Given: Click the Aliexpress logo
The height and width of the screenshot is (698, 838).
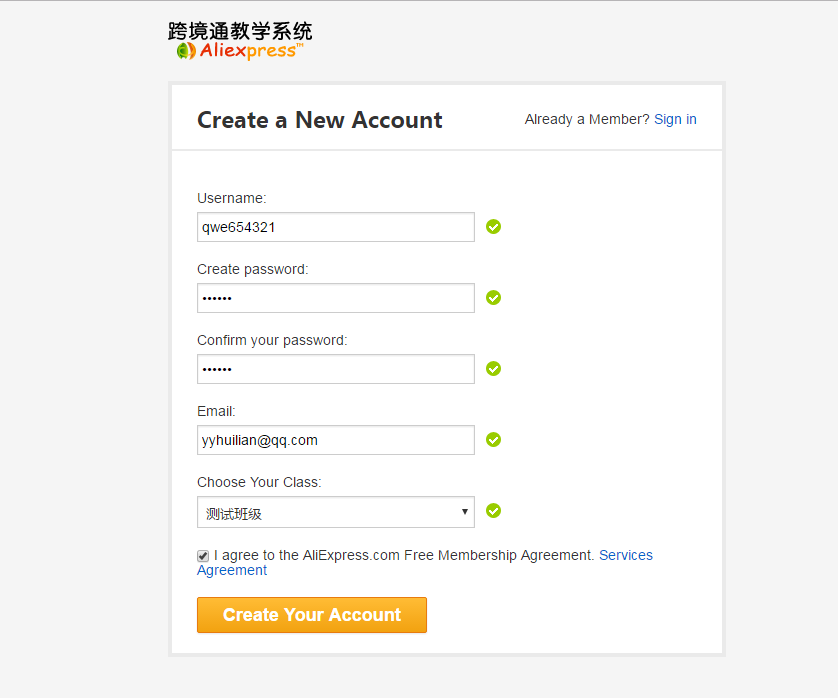Looking at the screenshot, I should click(x=240, y=51).
